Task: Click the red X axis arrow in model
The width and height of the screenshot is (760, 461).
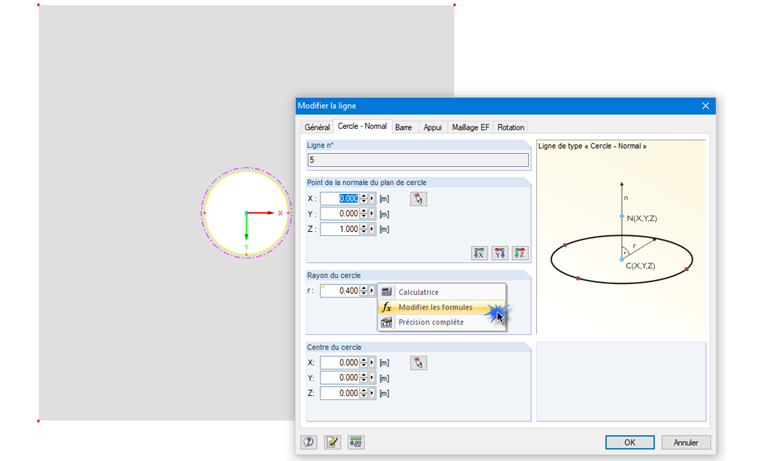Action: pyautogui.click(x=261, y=213)
